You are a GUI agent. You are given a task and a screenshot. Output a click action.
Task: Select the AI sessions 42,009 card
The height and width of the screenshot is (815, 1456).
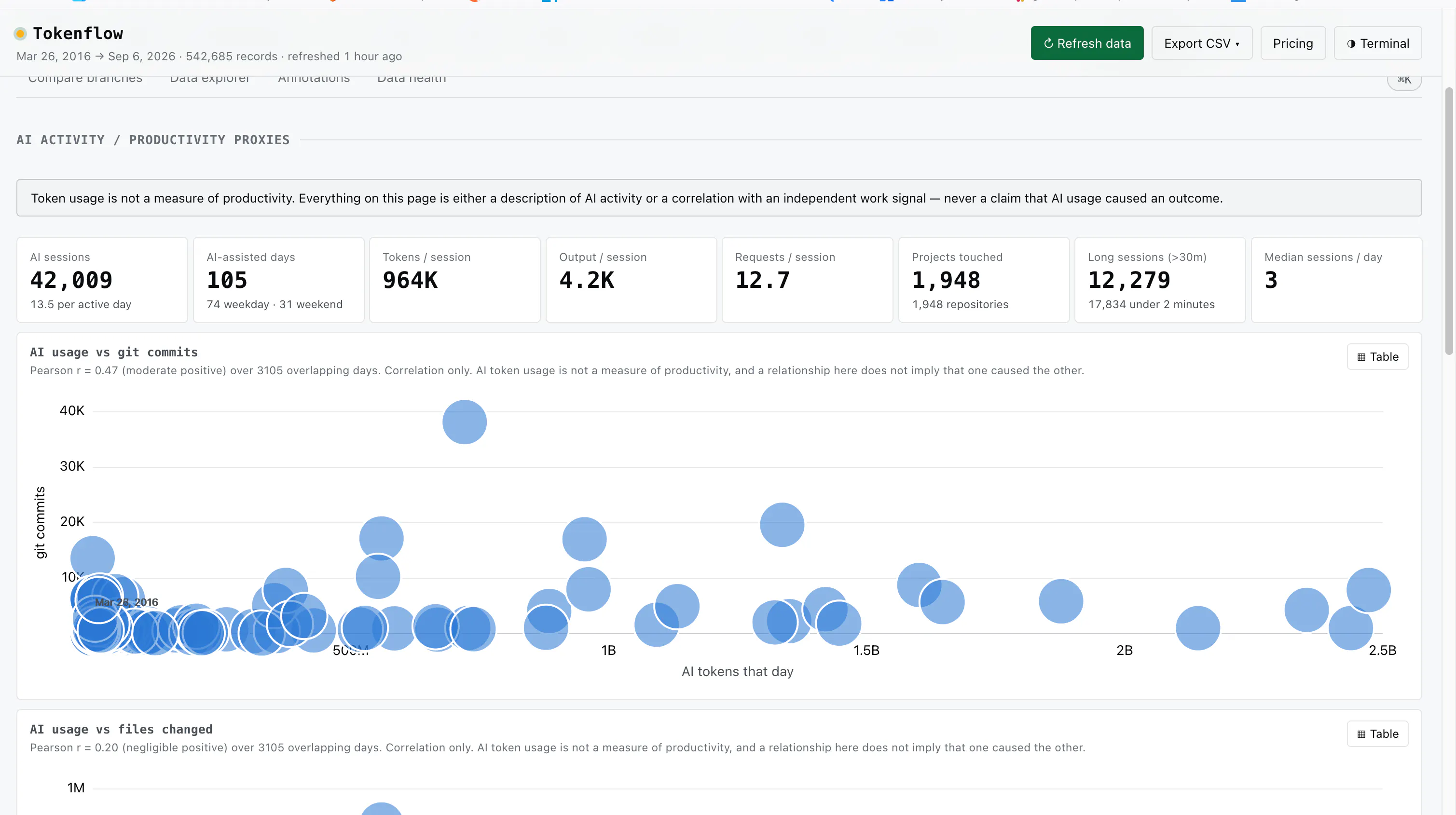[102, 280]
